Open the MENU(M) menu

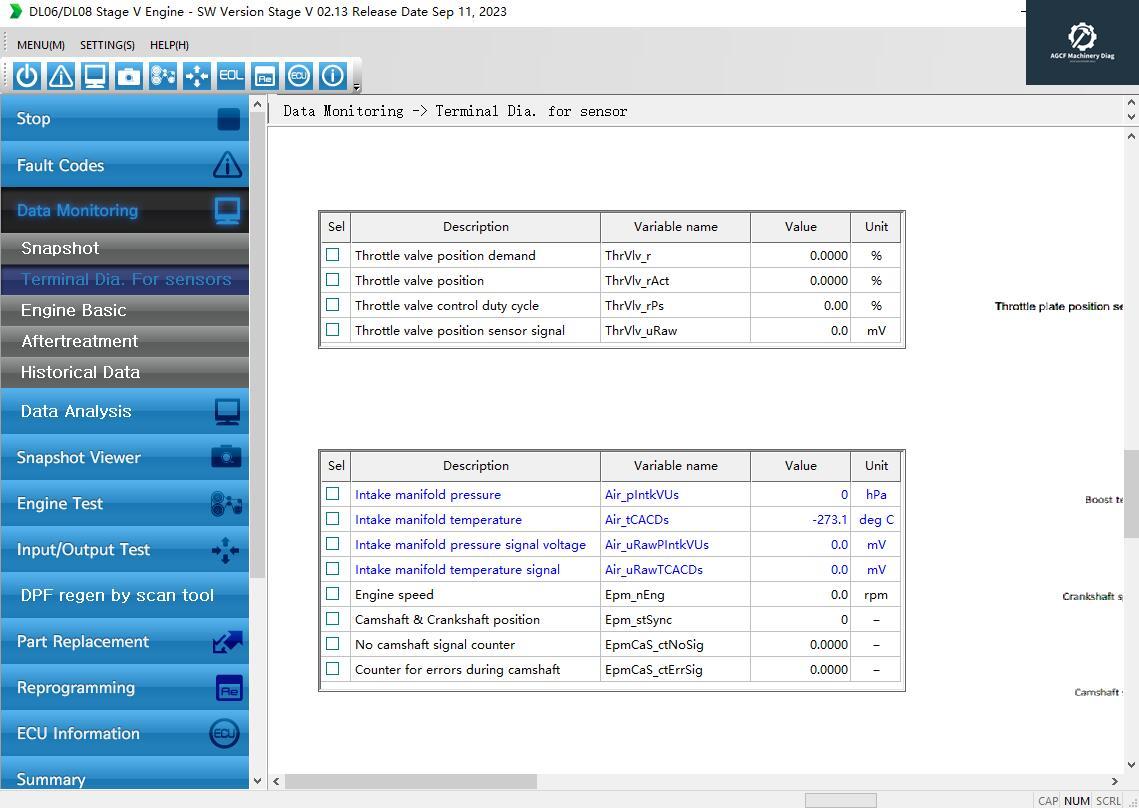pos(41,45)
